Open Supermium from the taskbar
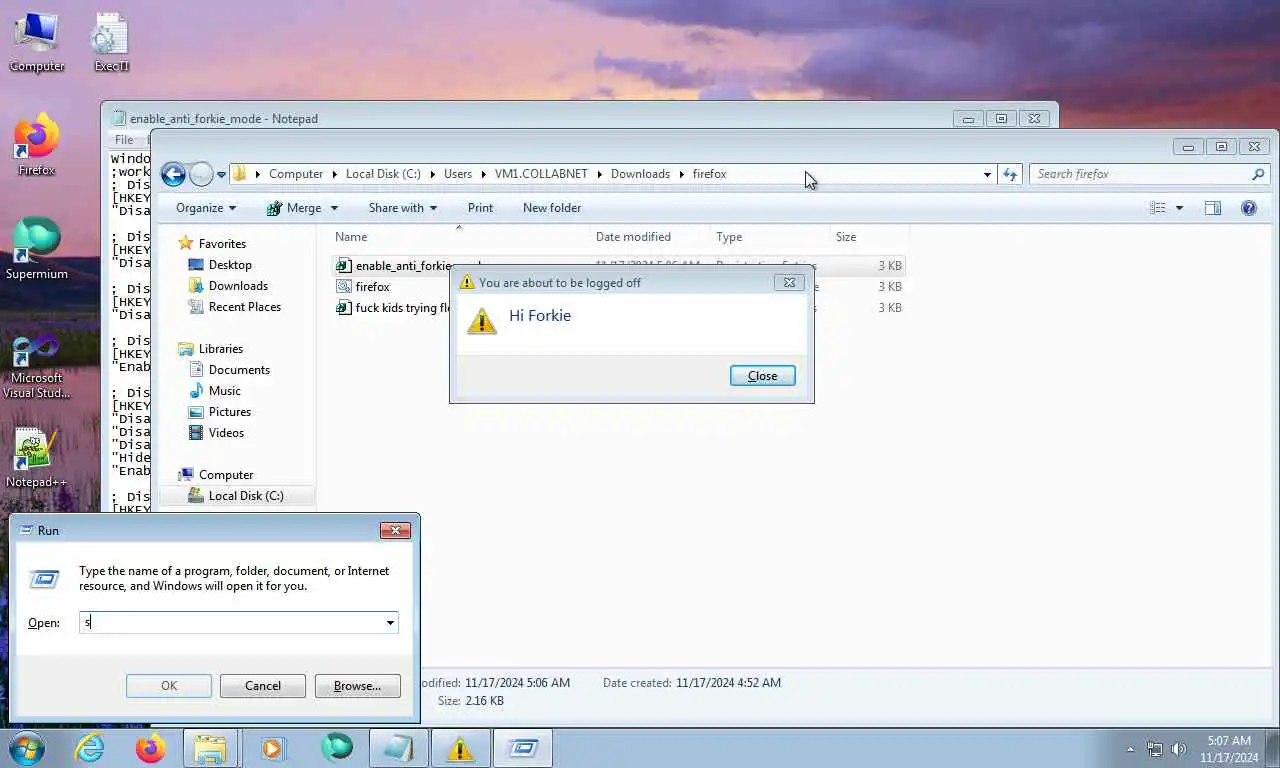 [x=337, y=748]
